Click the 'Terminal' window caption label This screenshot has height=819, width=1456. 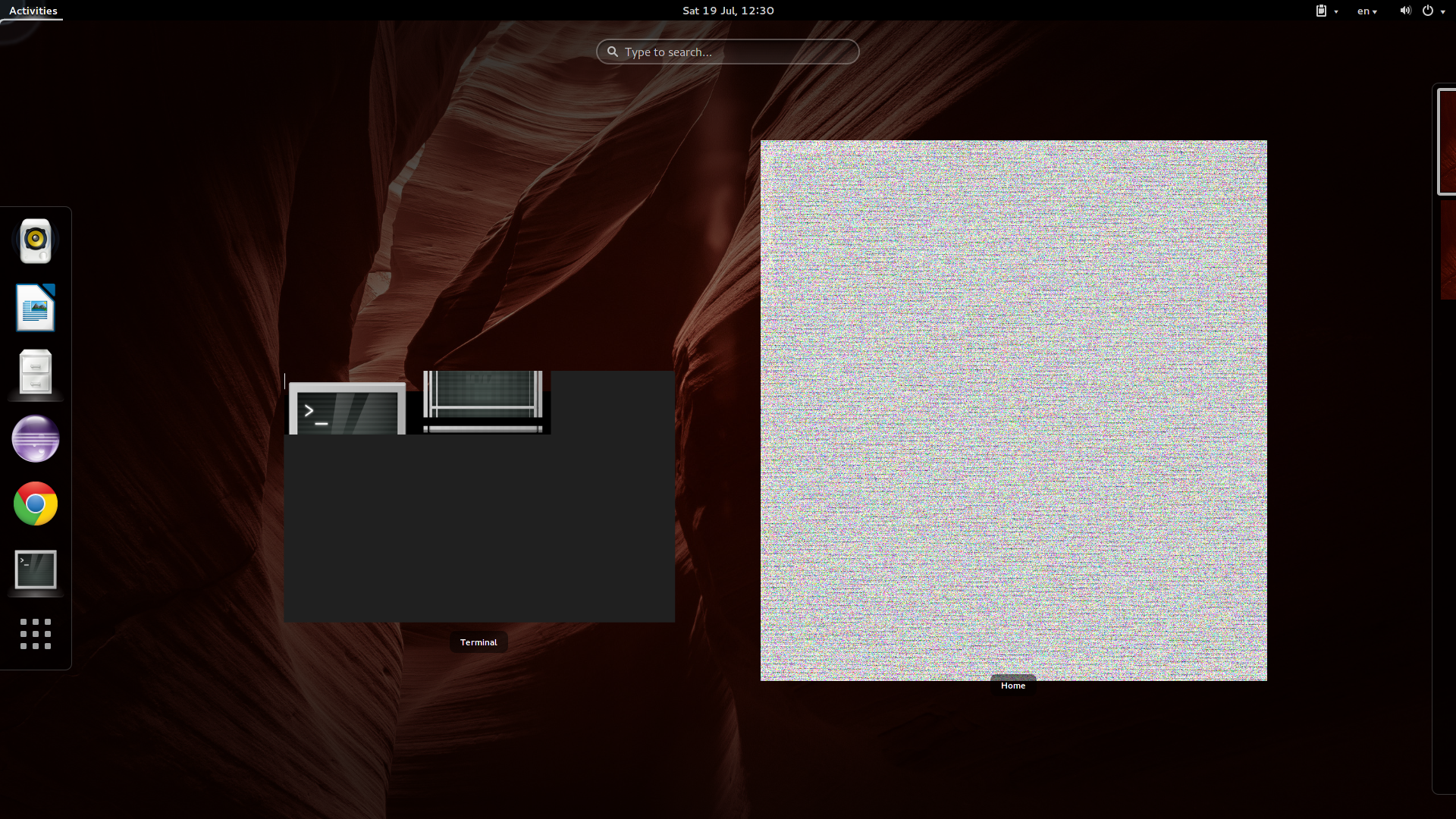pyautogui.click(x=479, y=642)
